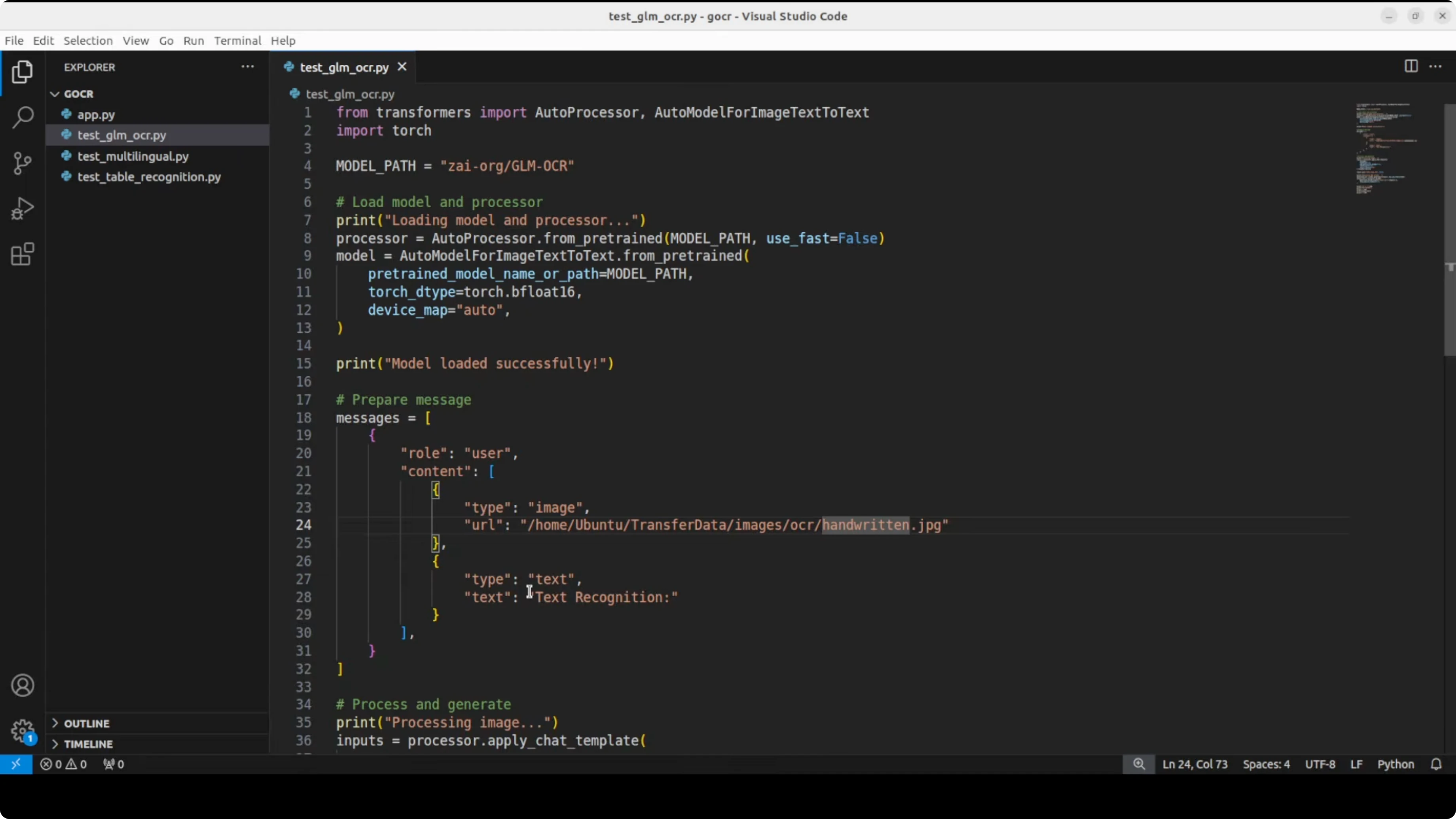This screenshot has height=819, width=1456.
Task: Open test_multilingual.py in the explorer
Action: (x=133, y=156)
